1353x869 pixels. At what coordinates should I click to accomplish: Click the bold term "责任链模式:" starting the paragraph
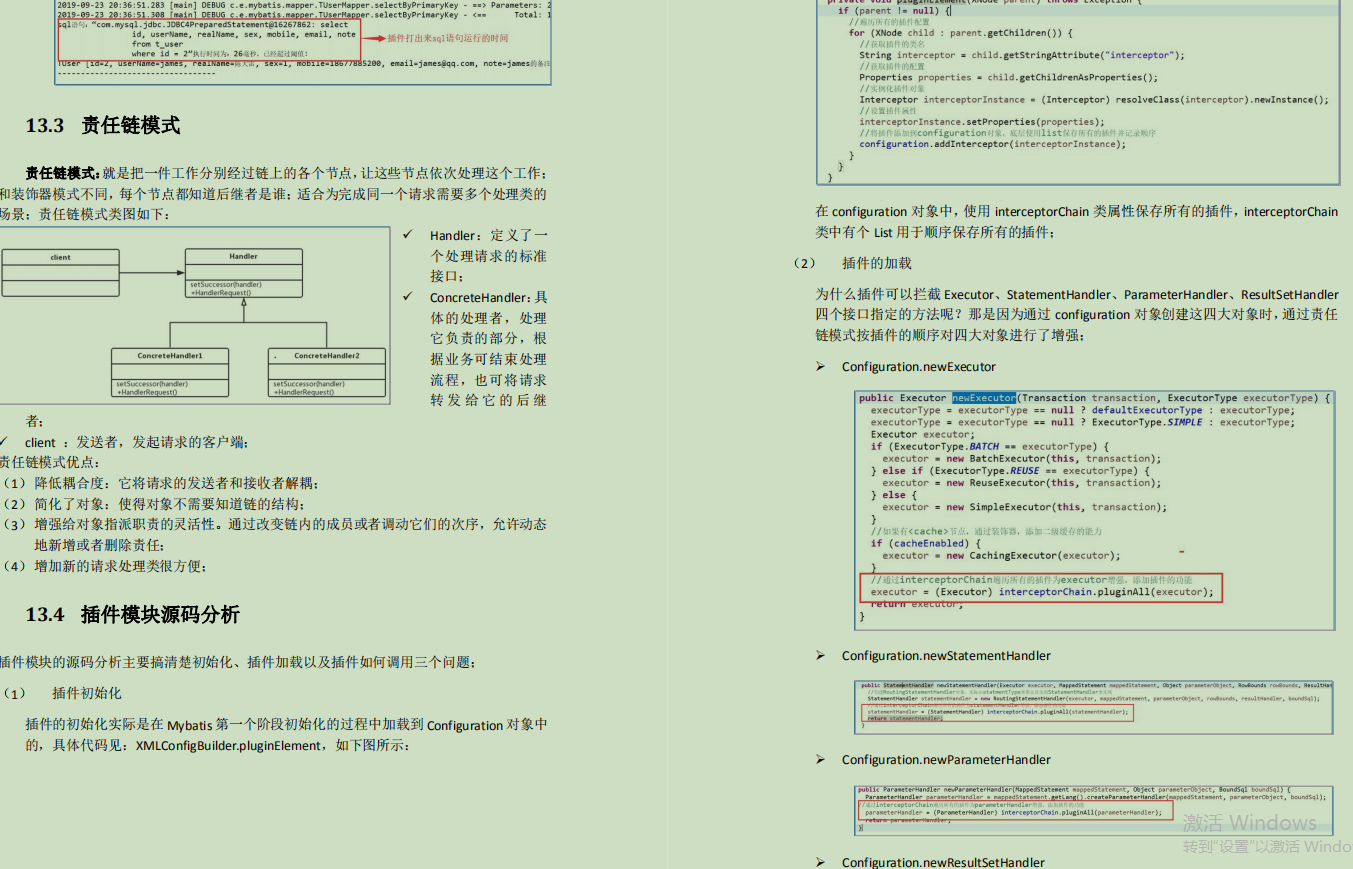click(63, 173)
